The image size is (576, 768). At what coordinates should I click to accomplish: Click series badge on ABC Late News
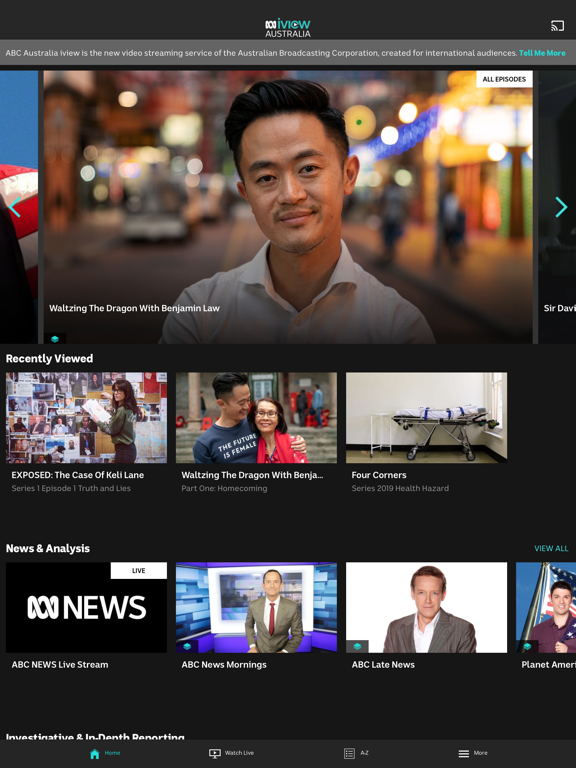pyautogui.click(x=357, y=647)
